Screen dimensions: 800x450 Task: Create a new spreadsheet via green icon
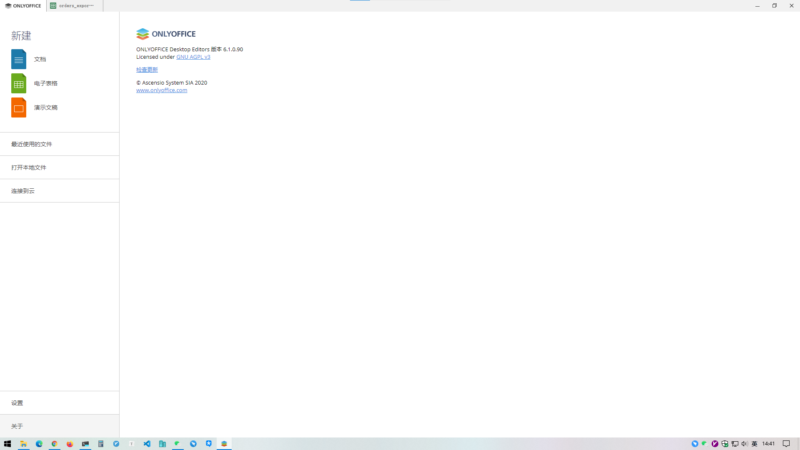[19, 83]
